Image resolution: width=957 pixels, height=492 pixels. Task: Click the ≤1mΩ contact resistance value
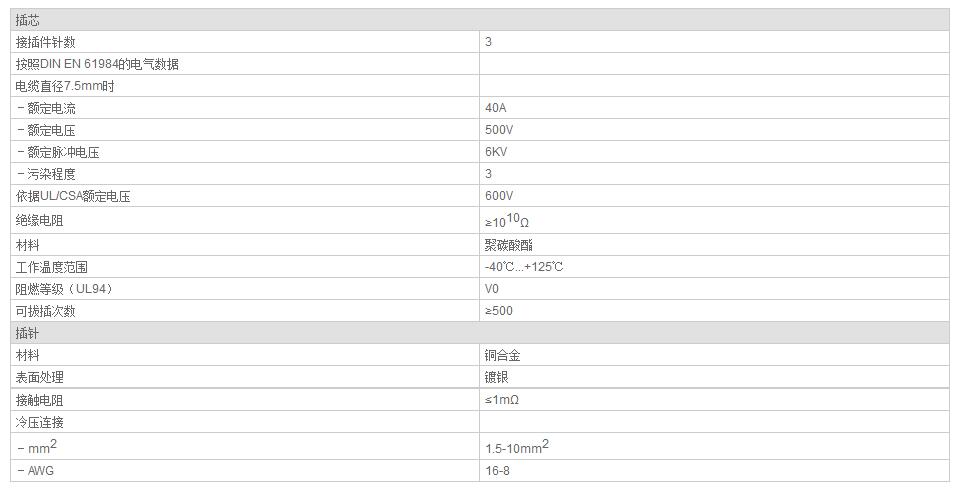[x=501, y=400]
